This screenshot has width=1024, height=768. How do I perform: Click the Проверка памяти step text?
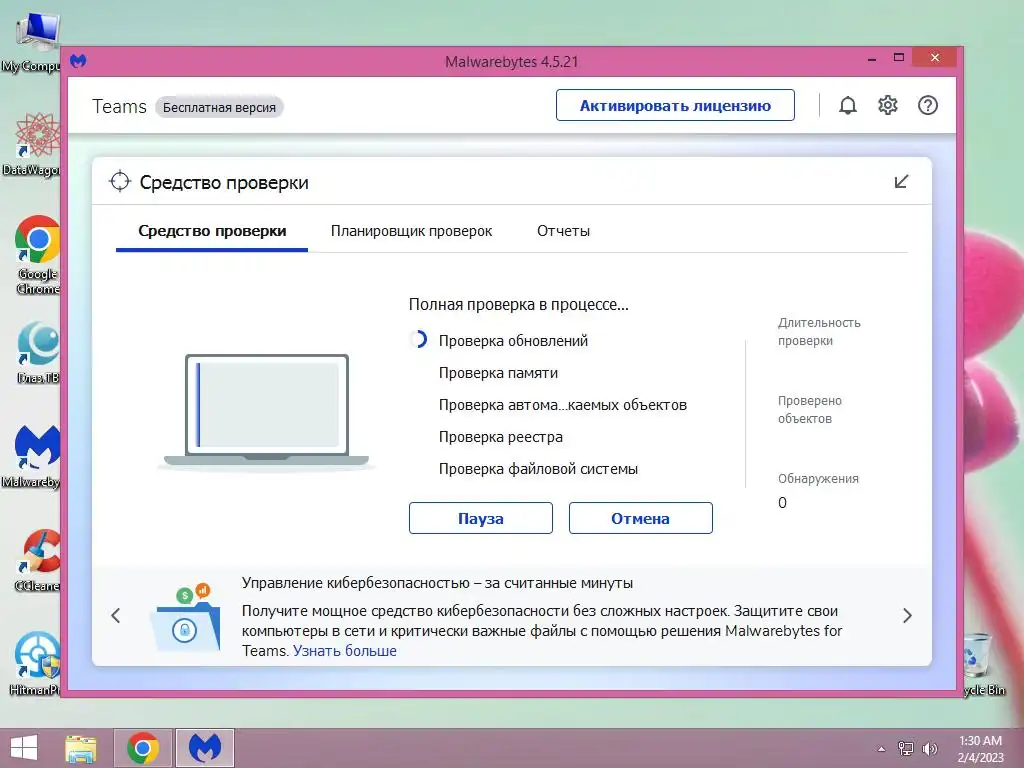click(x=498, y=373)
